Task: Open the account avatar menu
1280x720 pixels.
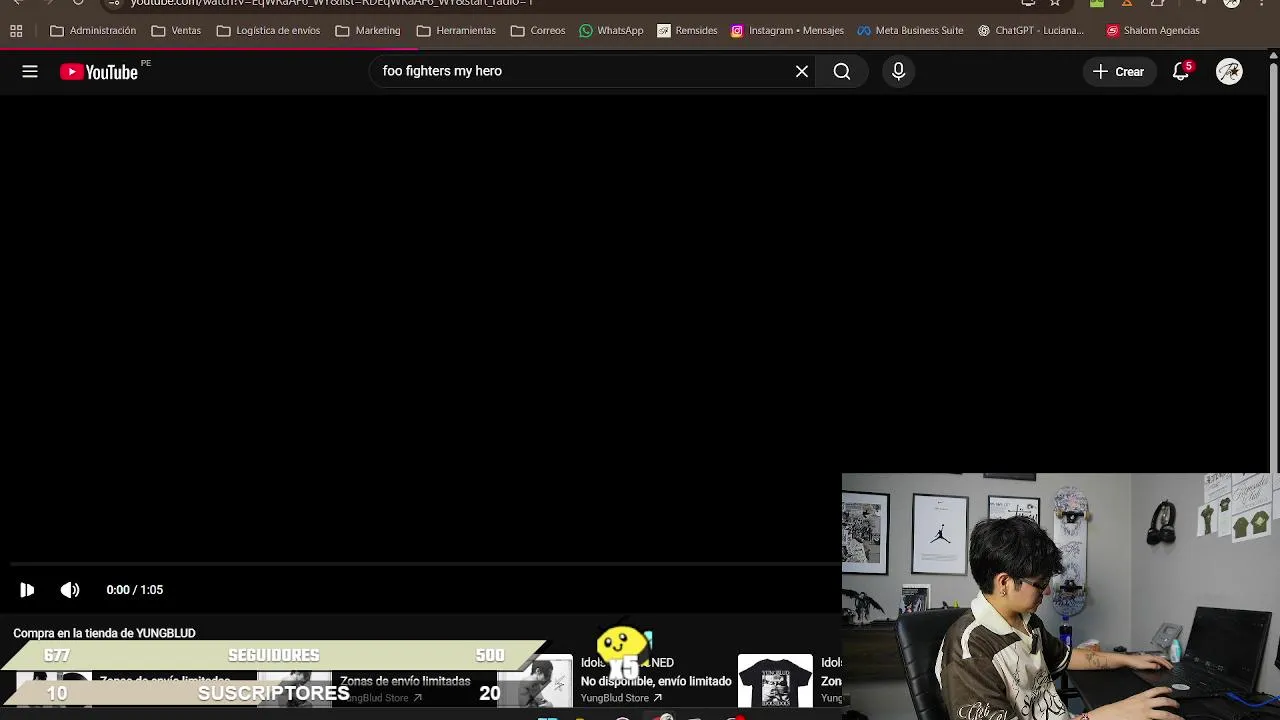Action: coord(1229,71)
